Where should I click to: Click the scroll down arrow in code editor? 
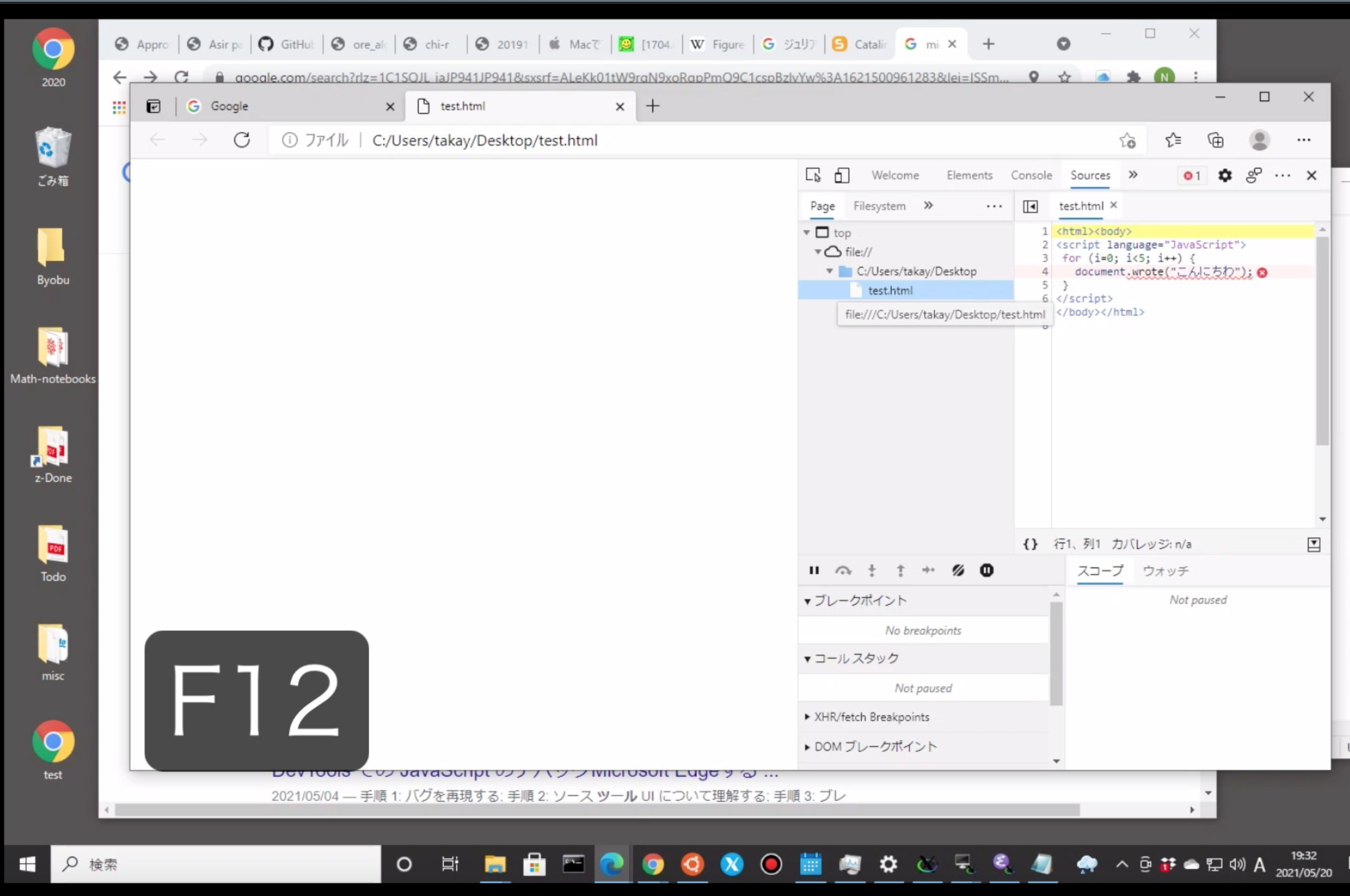coord(1322,519)
